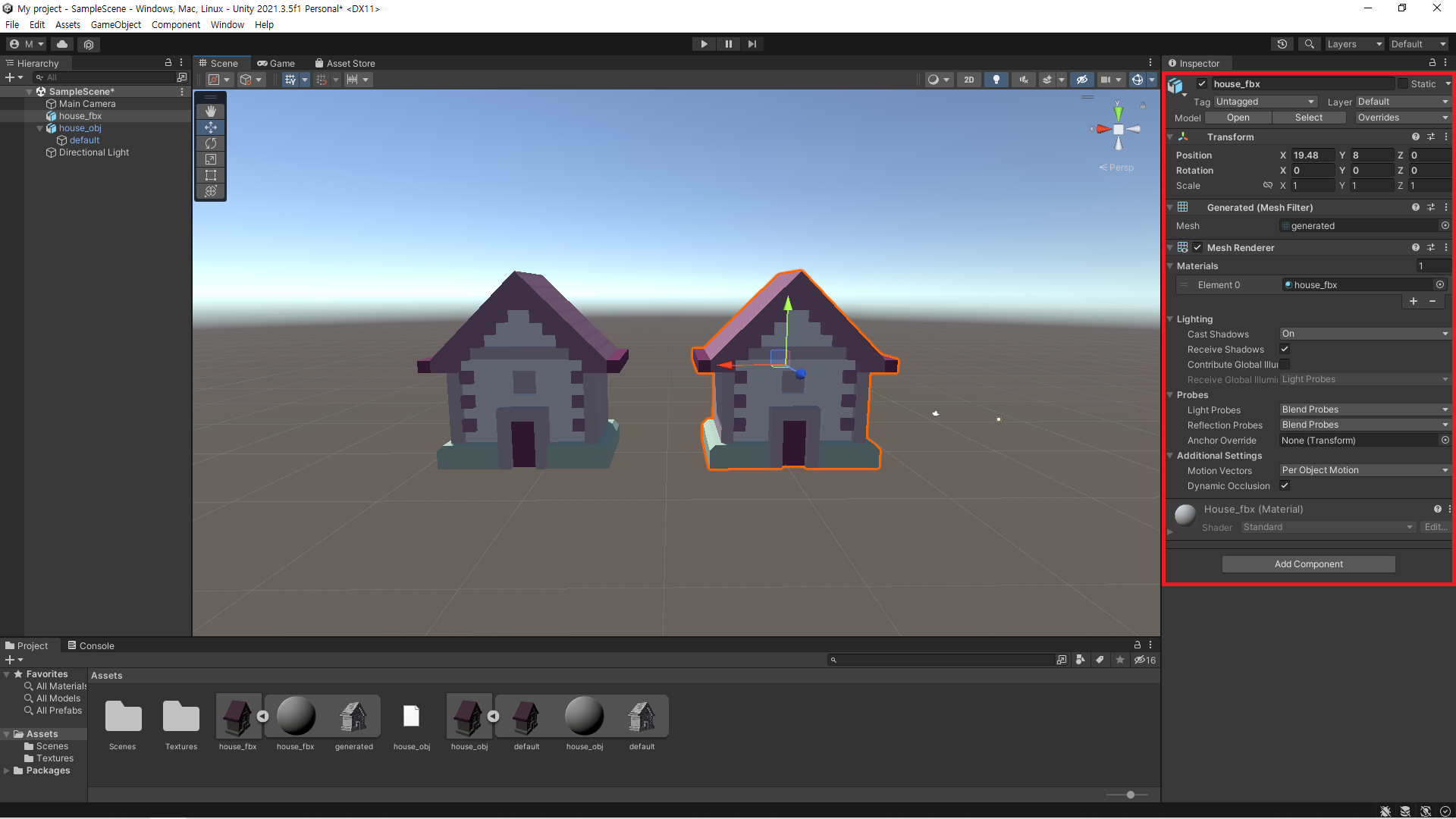Select the Rect transform tool
This screenshot has height=819, width=1456.
(211, 175)
